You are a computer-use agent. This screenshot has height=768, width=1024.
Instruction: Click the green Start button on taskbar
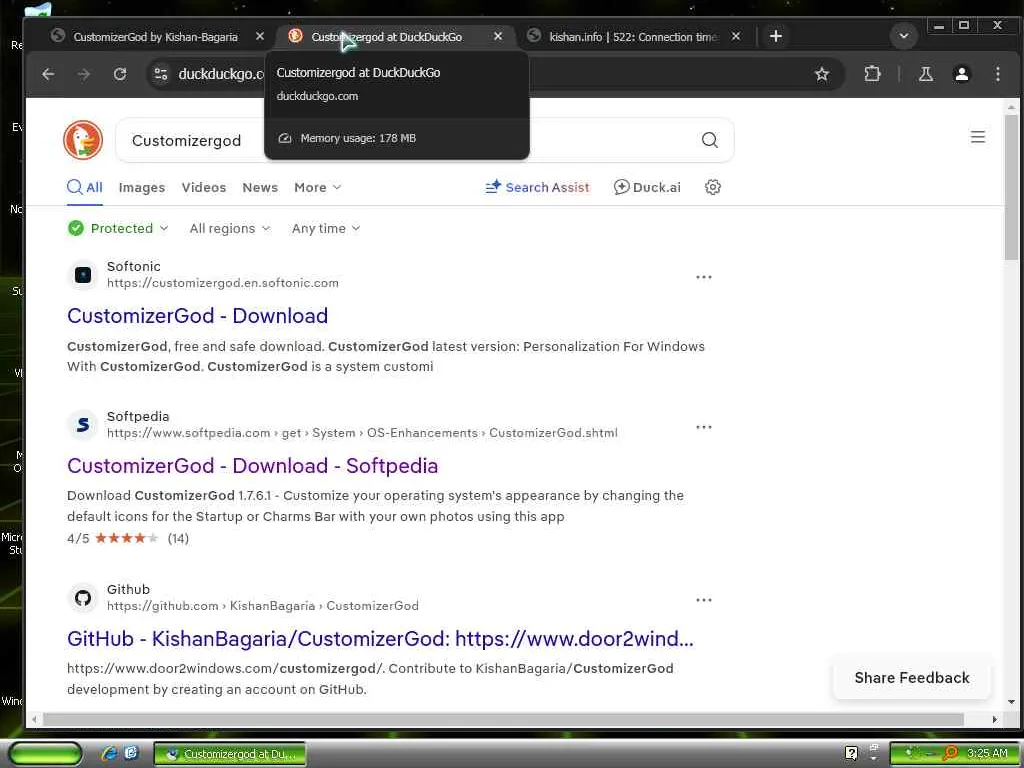pos(45,754)
